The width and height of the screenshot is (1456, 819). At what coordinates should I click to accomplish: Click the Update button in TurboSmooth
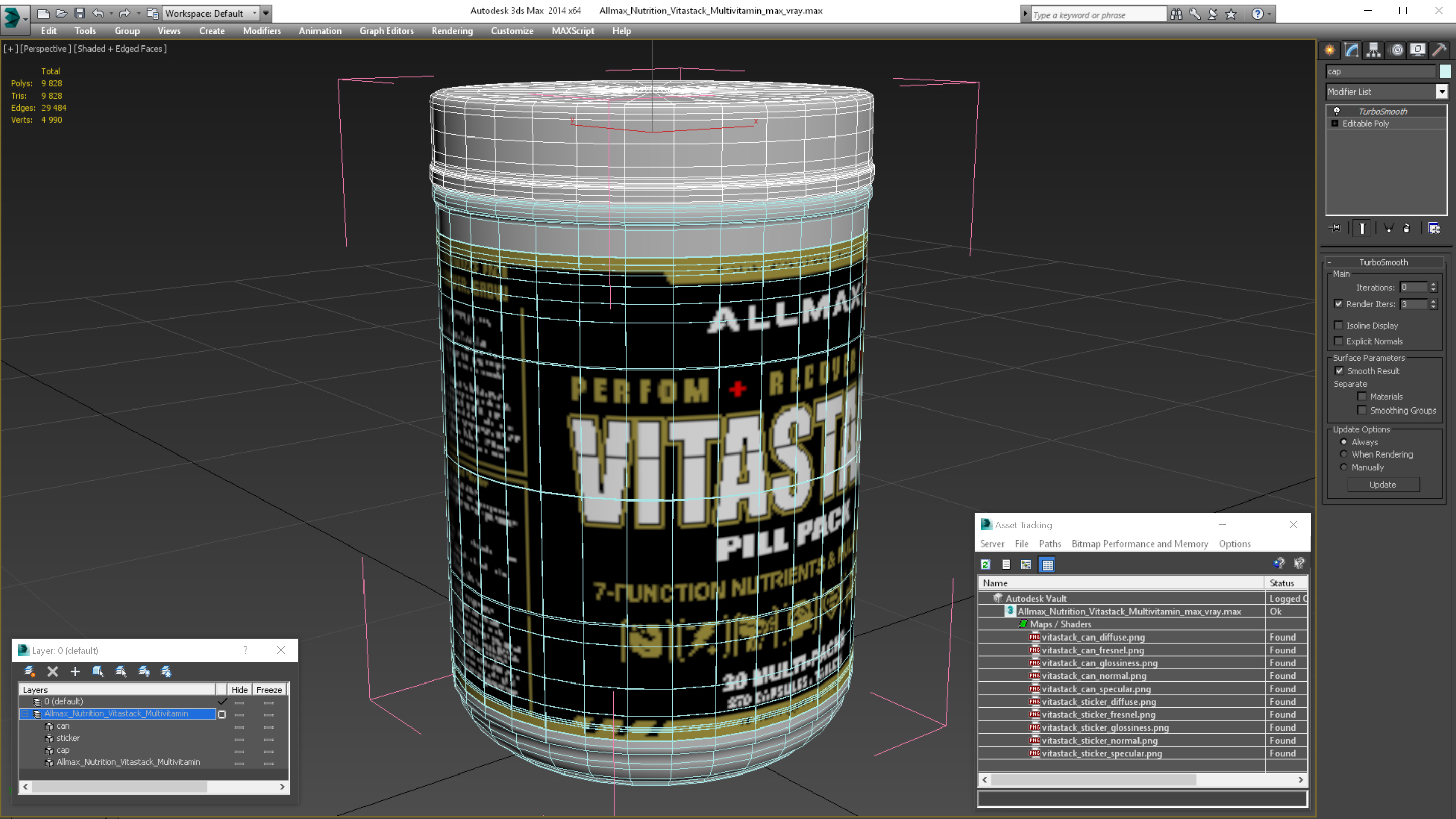[1383, 484]
